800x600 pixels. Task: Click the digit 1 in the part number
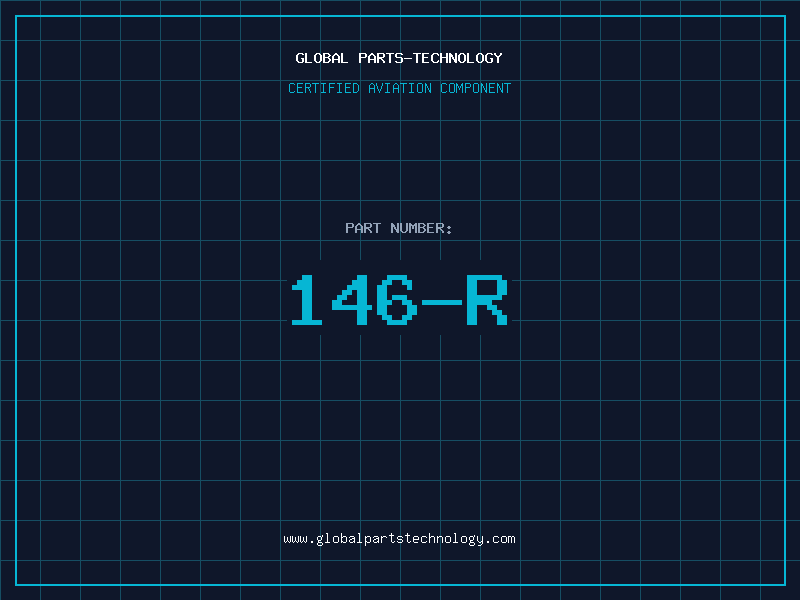(307, 300)
